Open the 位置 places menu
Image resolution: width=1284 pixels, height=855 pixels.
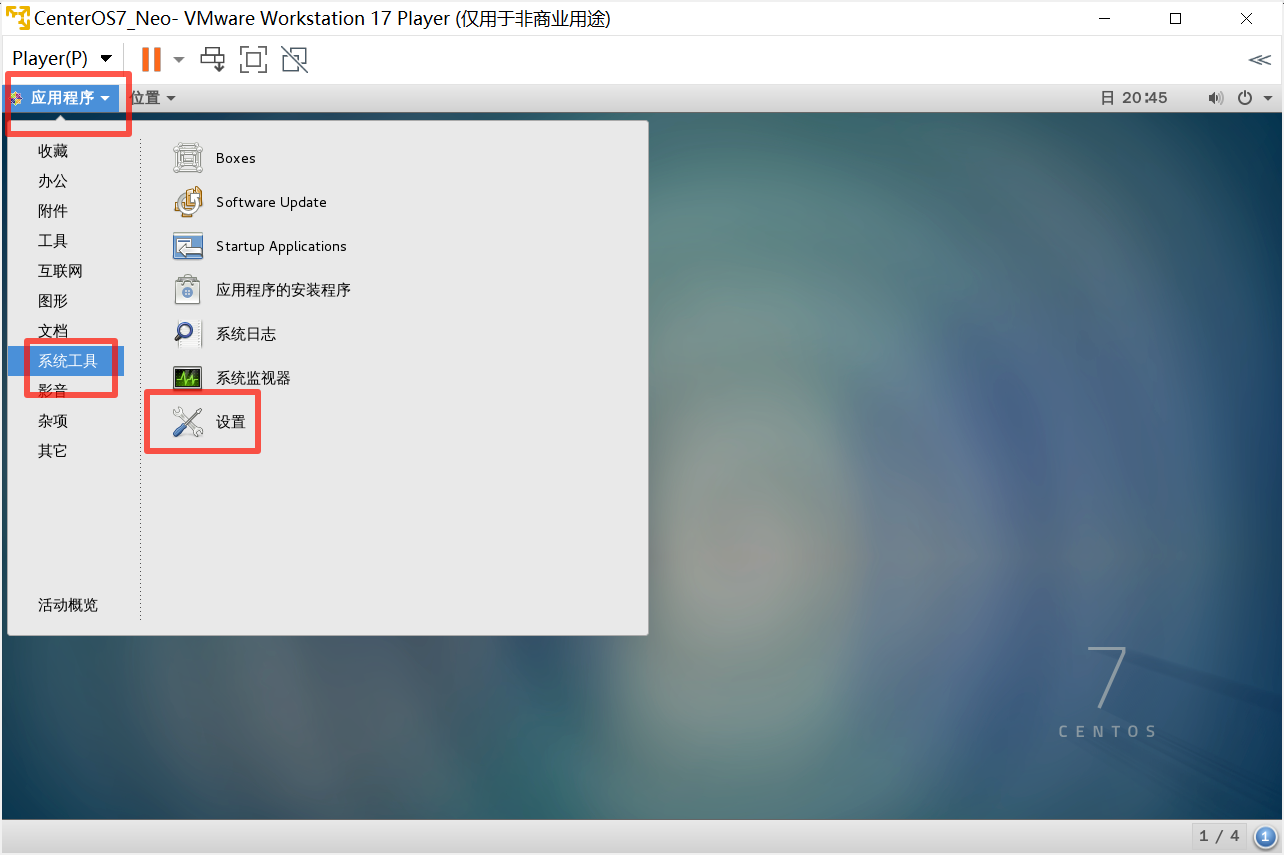153,98
